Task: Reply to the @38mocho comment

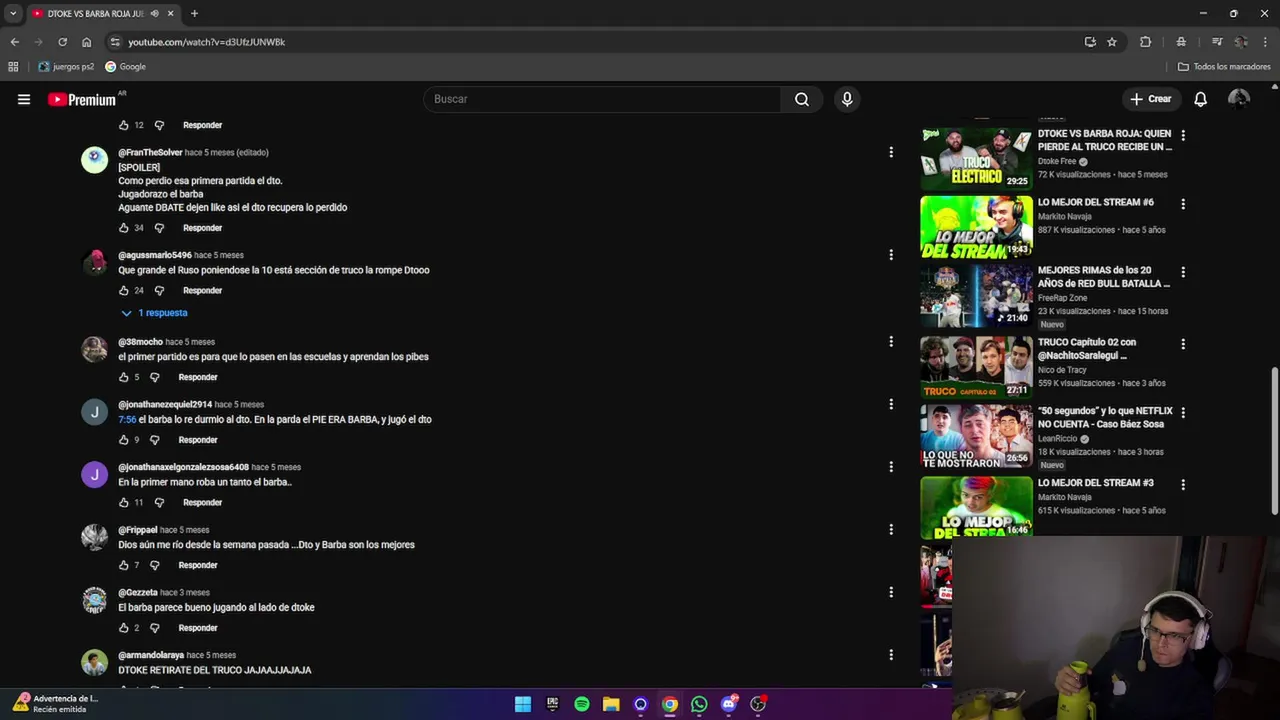Action: (198, 377)
